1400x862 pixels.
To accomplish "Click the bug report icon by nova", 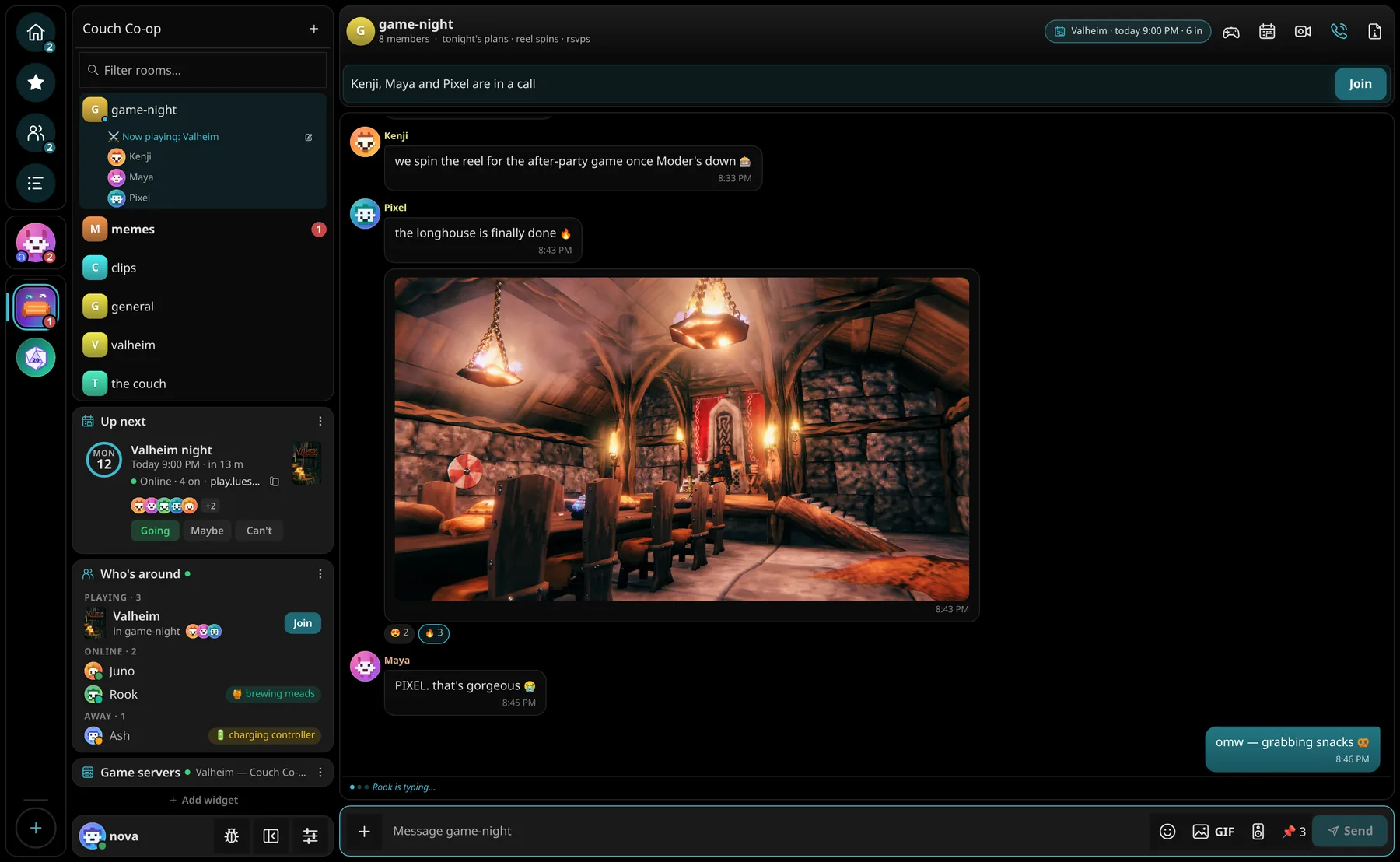I will click(232, 836).
